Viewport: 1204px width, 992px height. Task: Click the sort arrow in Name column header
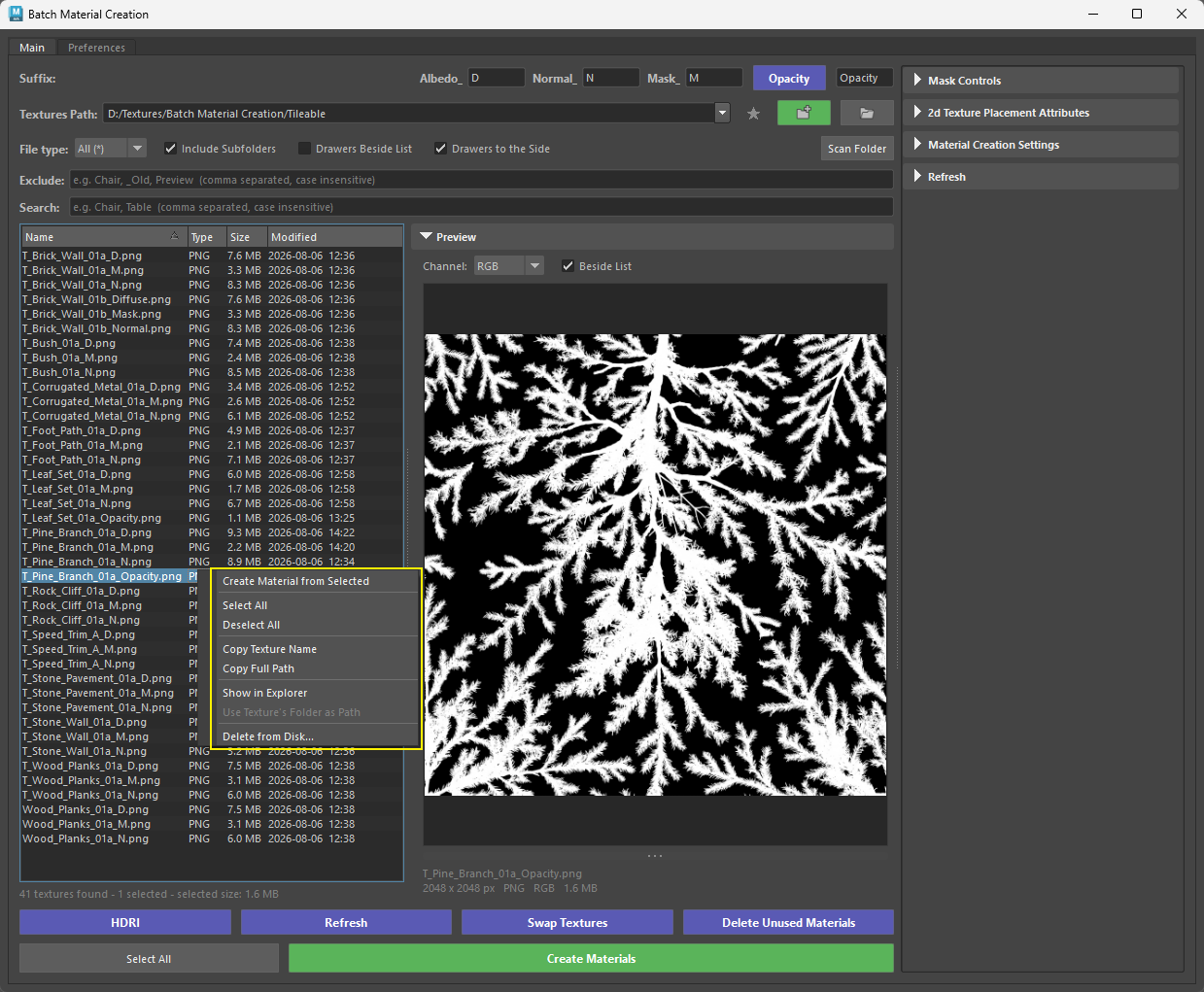coord(175,236)
